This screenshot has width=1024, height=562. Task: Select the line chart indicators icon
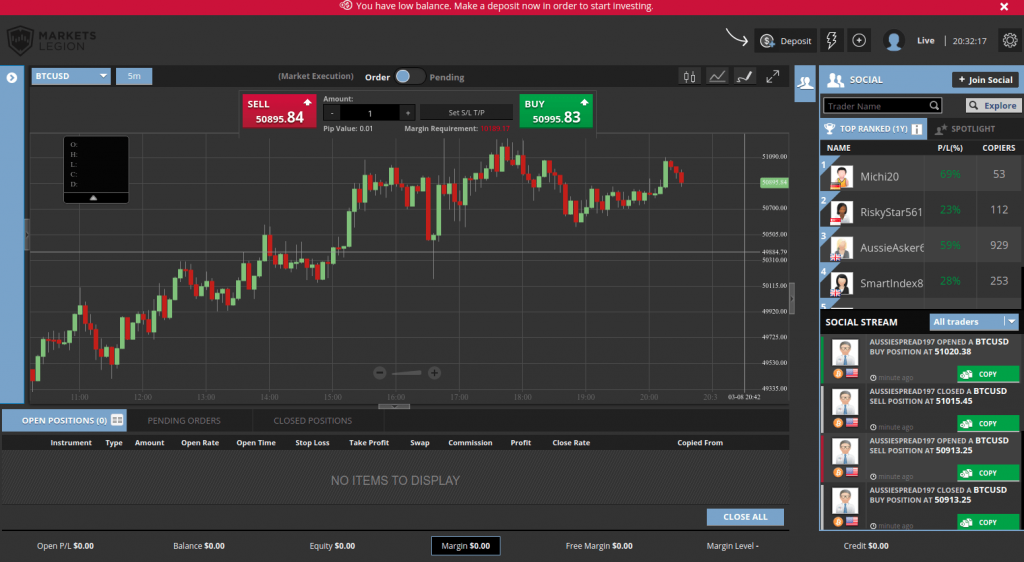click(x=717, y=77)
